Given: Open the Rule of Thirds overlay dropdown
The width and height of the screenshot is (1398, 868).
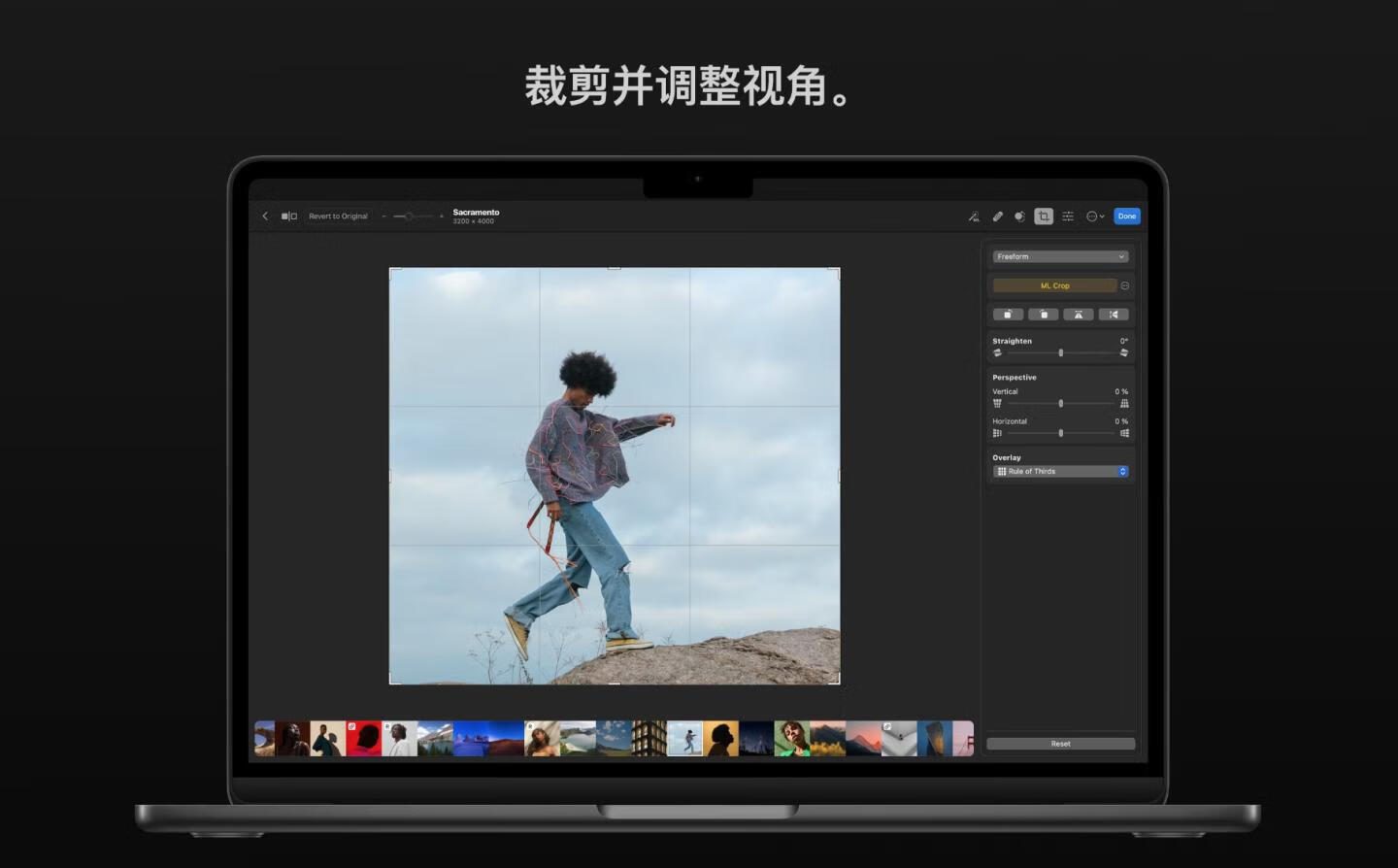Looking at the screenshot, I should tap(1060, 472).
